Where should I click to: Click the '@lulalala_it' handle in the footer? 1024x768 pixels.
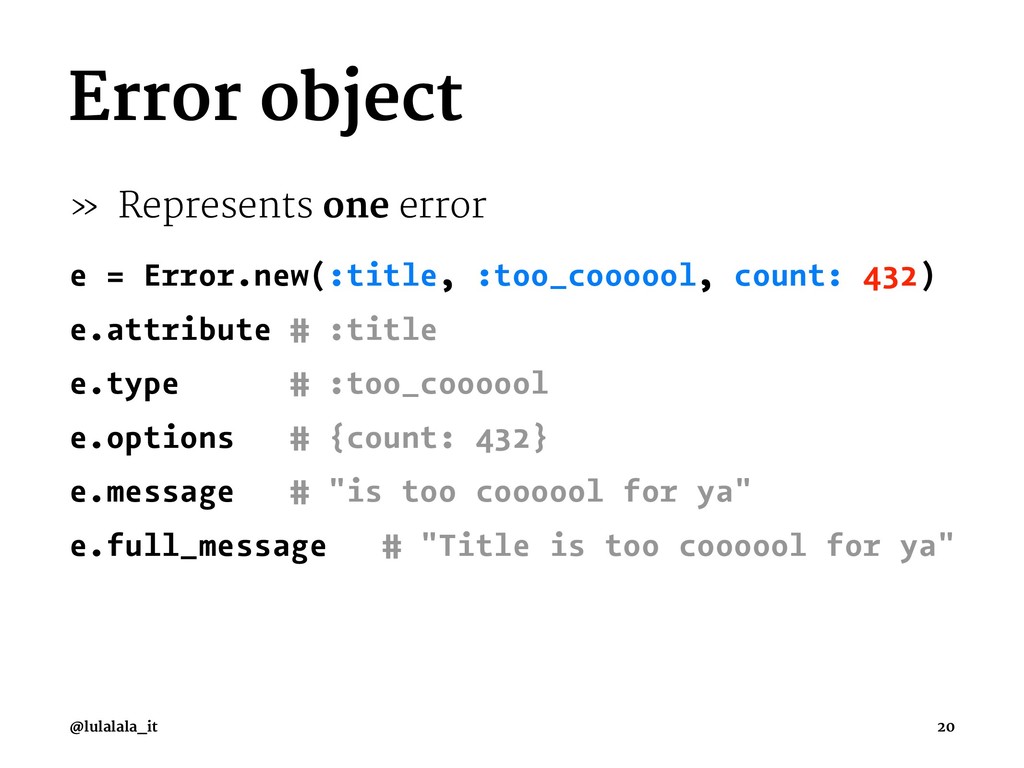point(114,727)
